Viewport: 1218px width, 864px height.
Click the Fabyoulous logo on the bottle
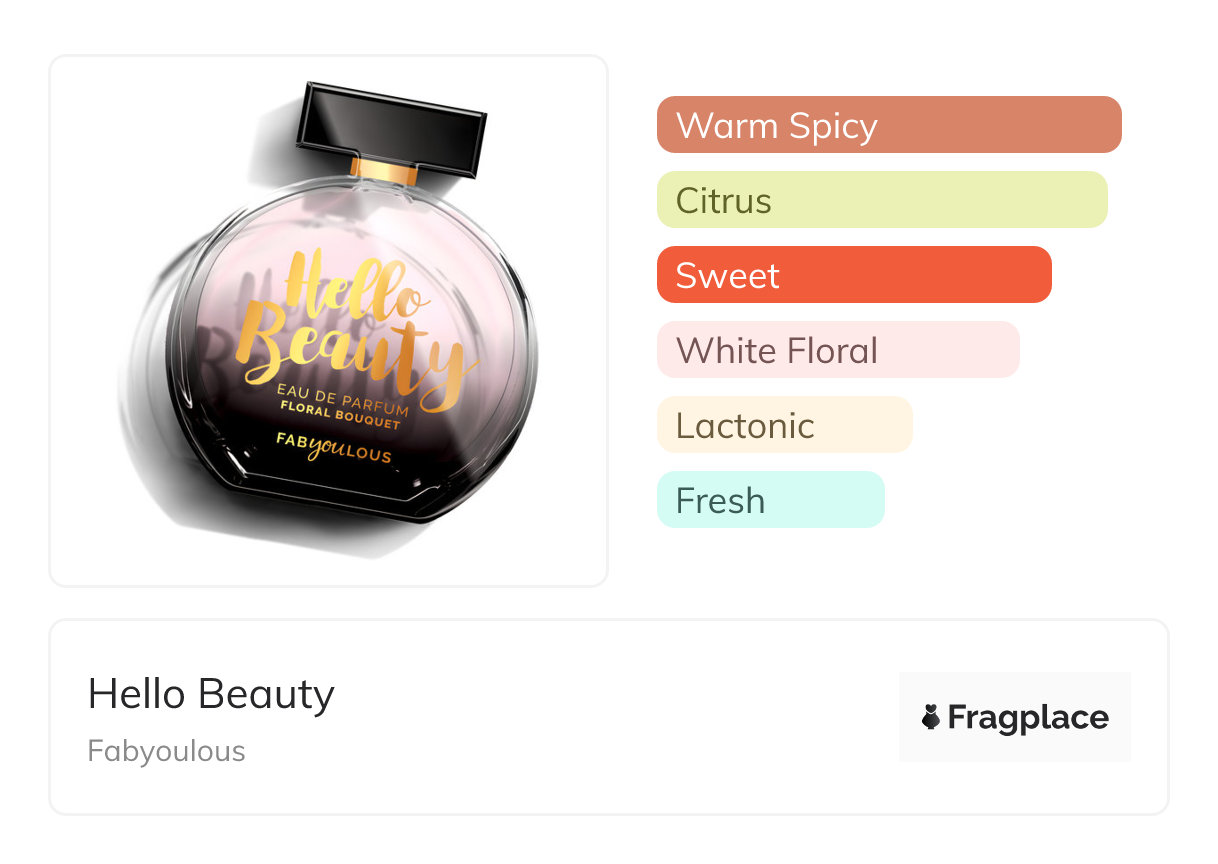(333, 446)
